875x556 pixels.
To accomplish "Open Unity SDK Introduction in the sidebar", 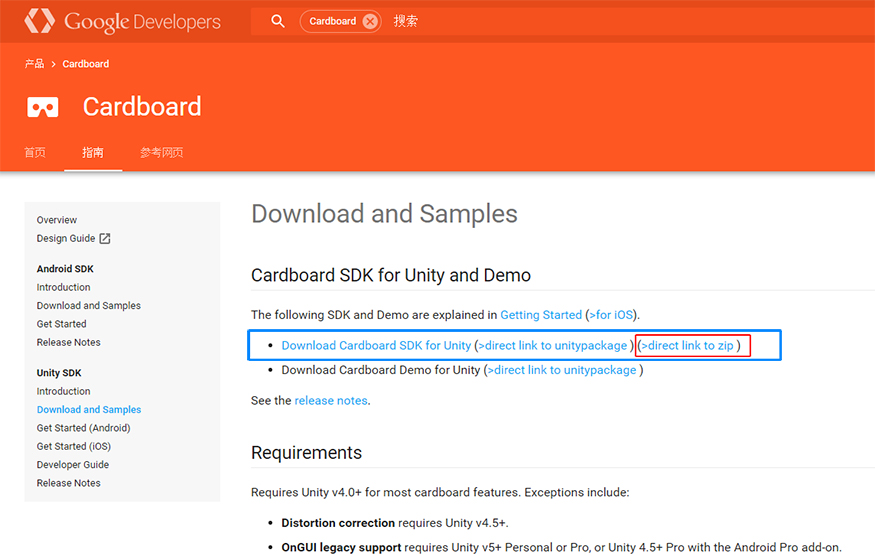I will click(64, 391).
